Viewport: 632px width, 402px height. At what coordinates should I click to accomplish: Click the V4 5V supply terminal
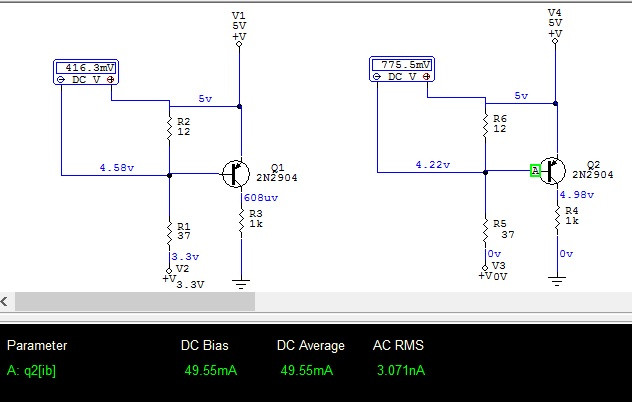click(555, 41)
